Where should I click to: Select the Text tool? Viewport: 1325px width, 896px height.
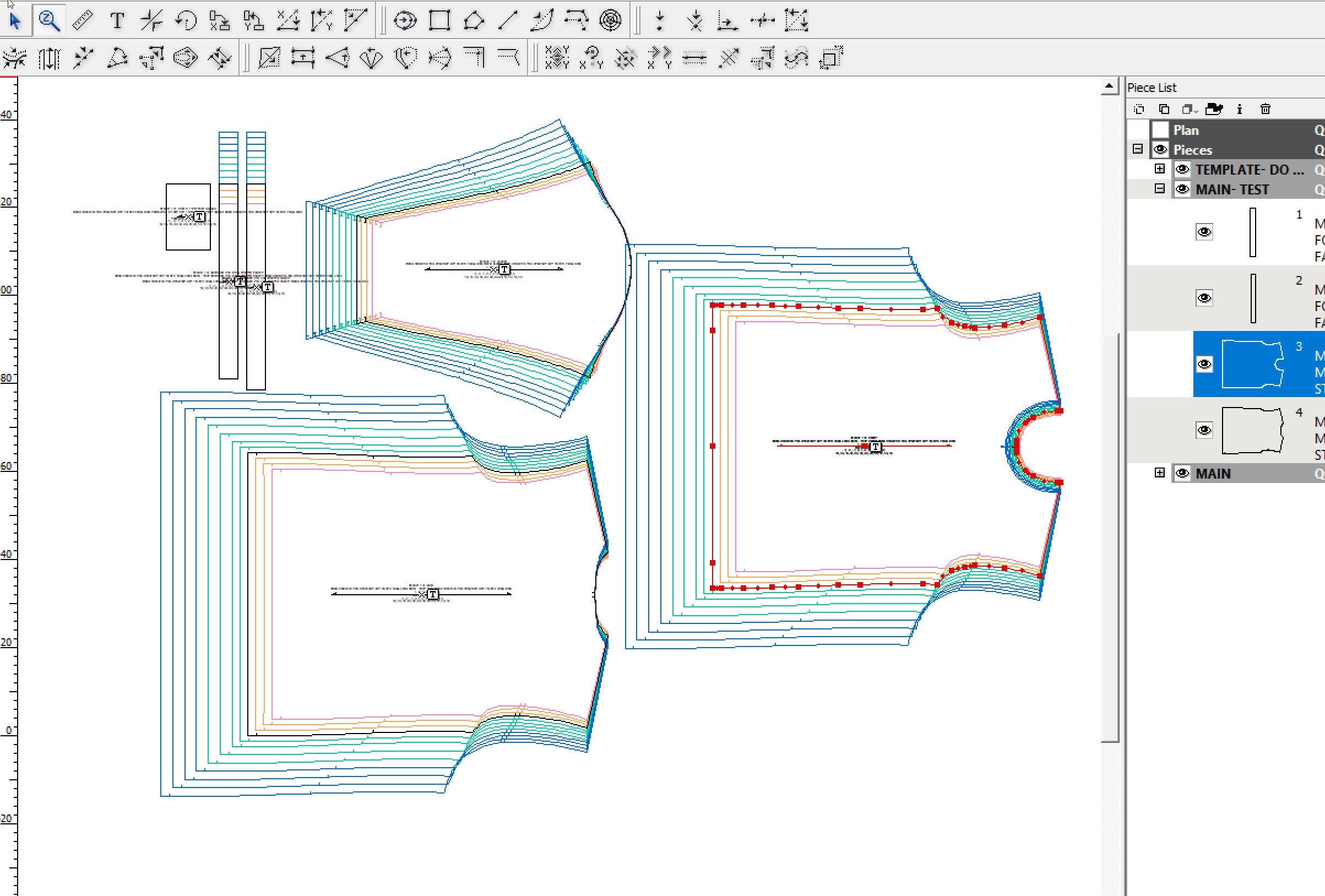coord(117,21)
